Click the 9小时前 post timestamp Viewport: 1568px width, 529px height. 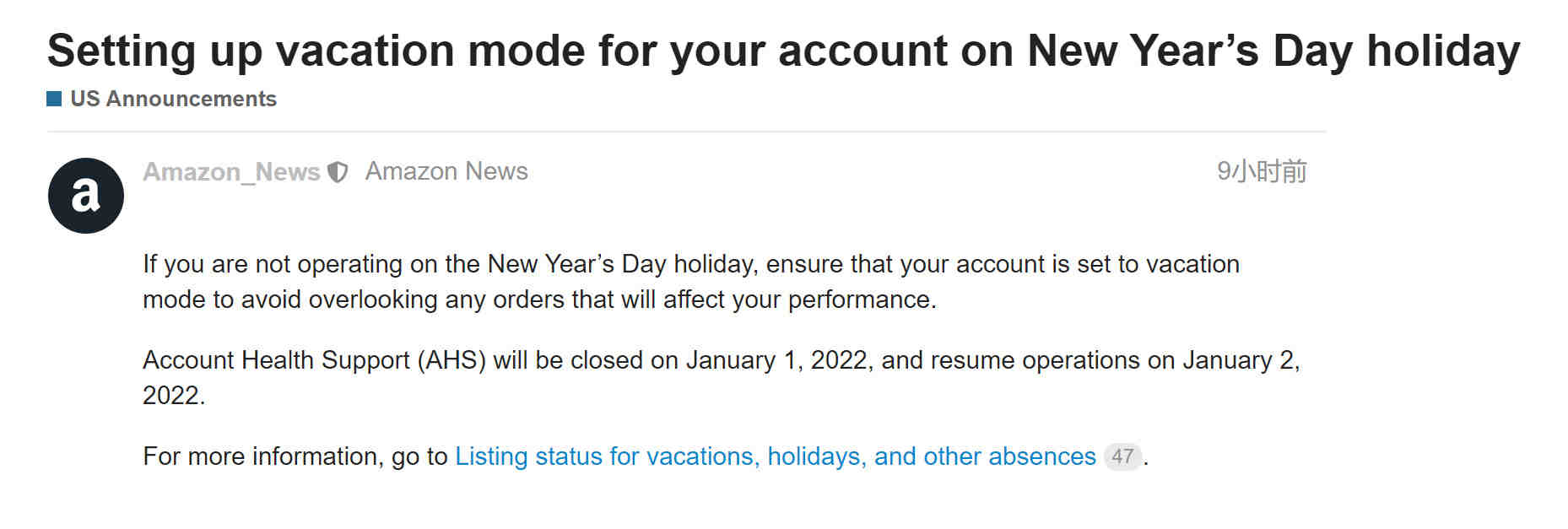click(1262, 171)
